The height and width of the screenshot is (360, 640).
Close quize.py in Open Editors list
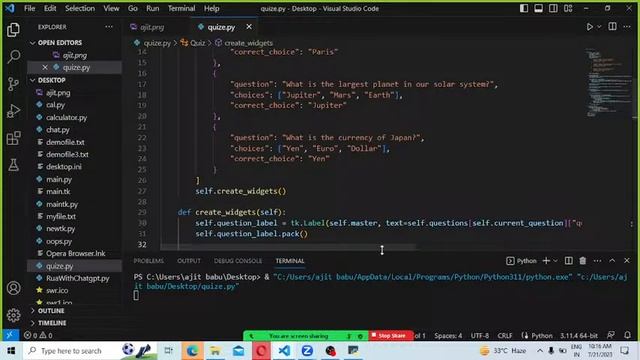click(x=45, y=67)
